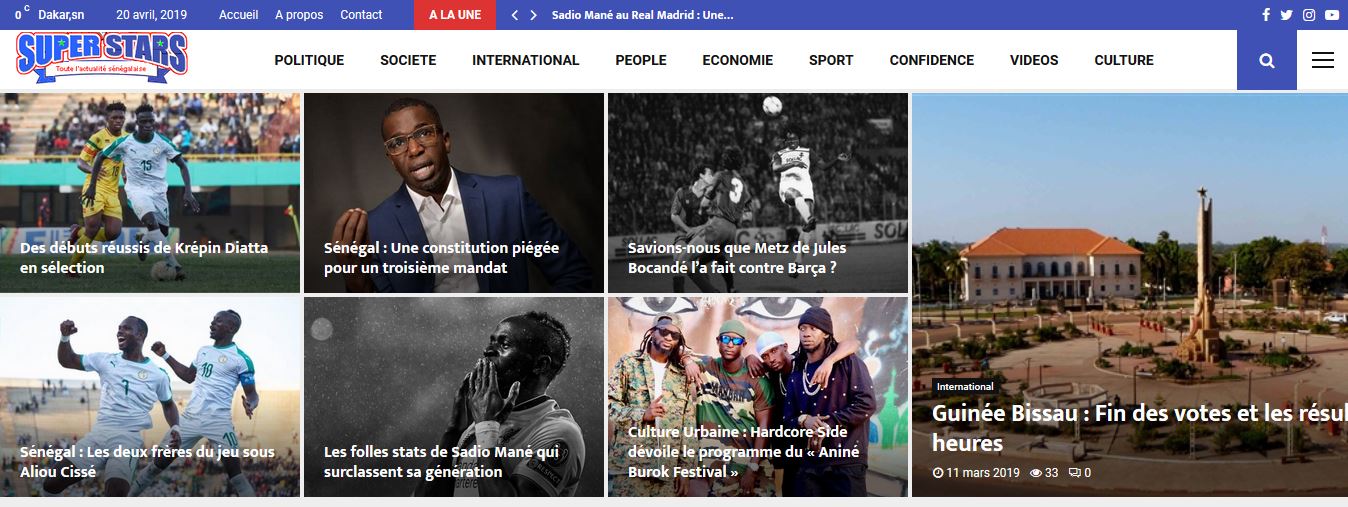This screenshot has height=507, width=1348.
Task: Click the Contact link in top bar
Action: coord(361,15)
